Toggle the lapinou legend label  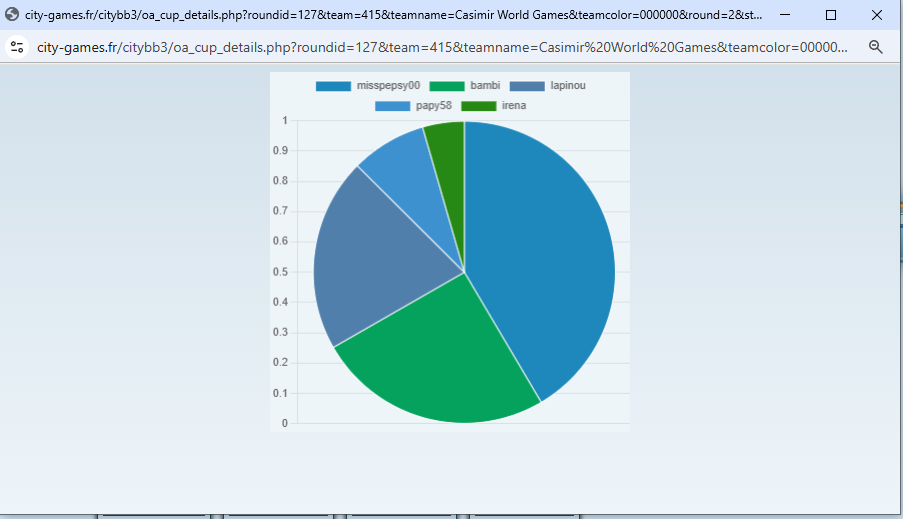pyautogui.click(x=567, y=86)
